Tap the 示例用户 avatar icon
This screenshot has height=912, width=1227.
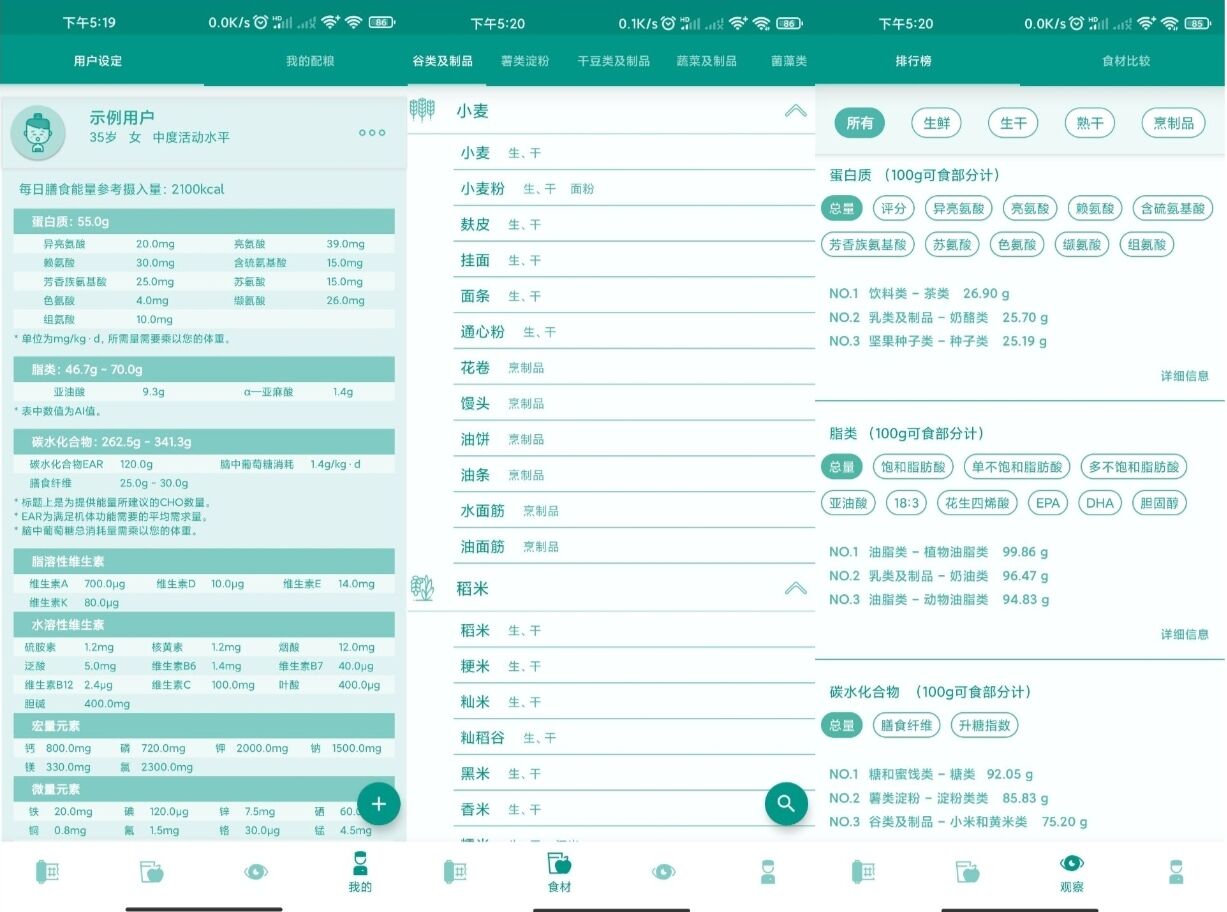coord(37,132)
